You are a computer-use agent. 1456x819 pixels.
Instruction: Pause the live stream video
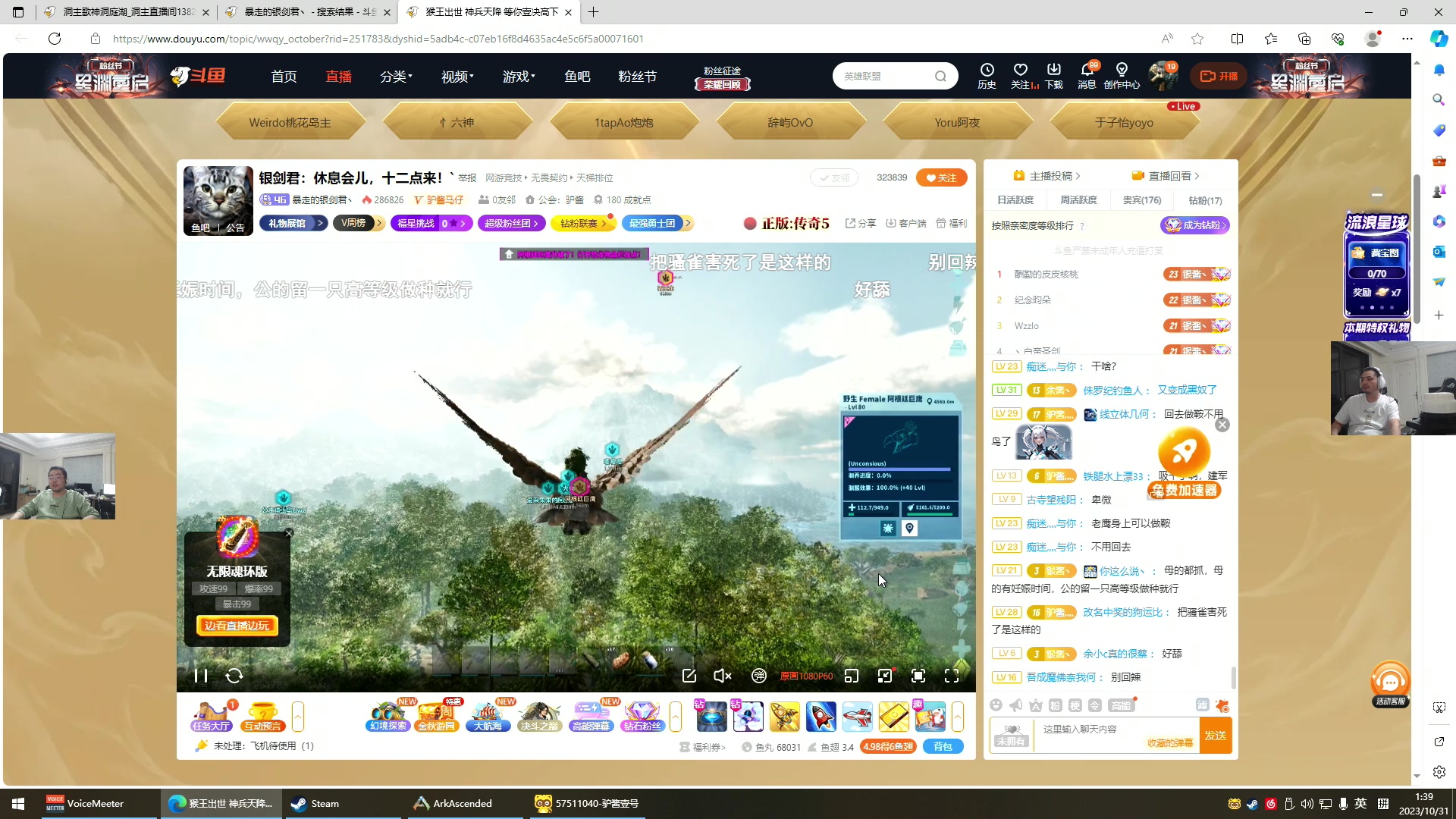(x=201, y=675)
